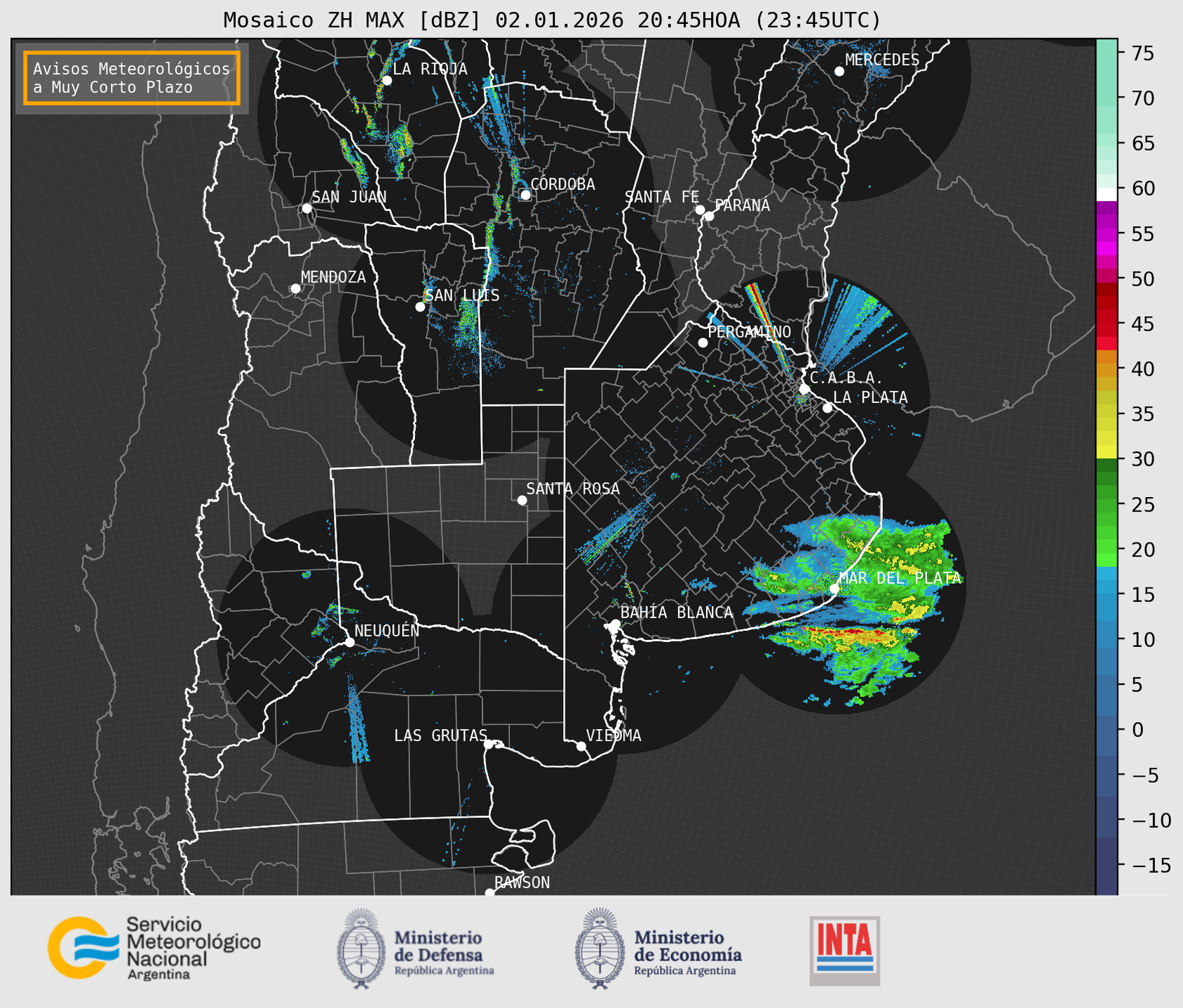Click the NEUQUÉN city marker dot
This screenshot has height=1008, width=1183.
[x=349, y=642]
